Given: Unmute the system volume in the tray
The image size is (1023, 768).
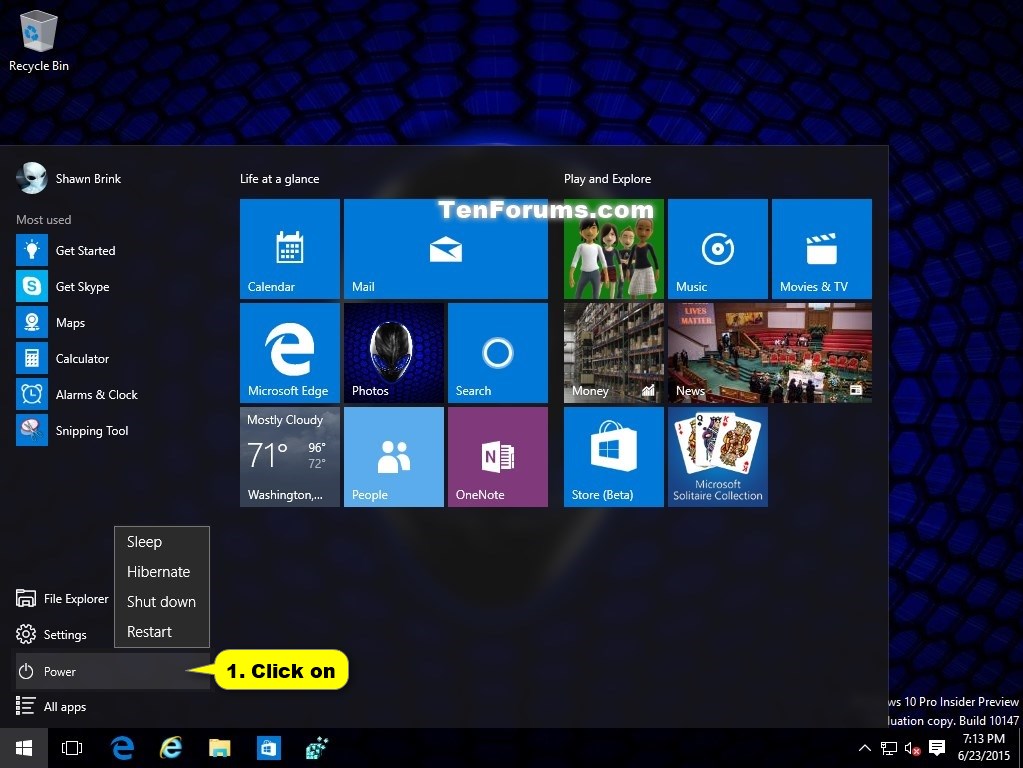Looking at the screenshot, I should [x=910, y=747].
